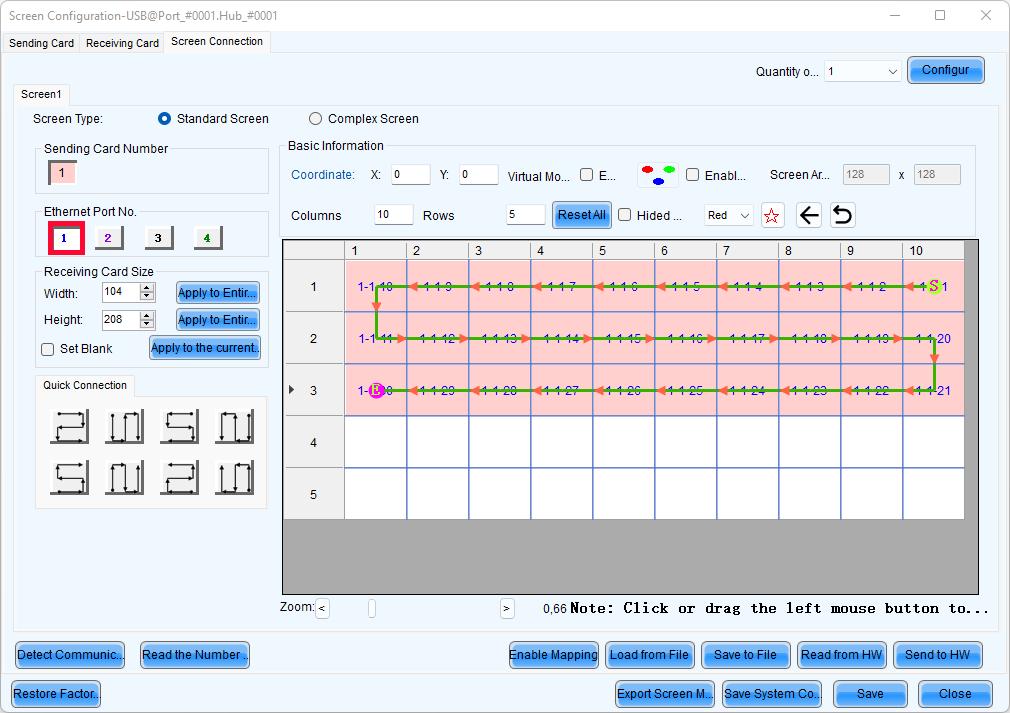Viewport: 1010px width, 713px height.
Task: Choose quick connection starting top-left going right
Action: (x=70, y=426)
